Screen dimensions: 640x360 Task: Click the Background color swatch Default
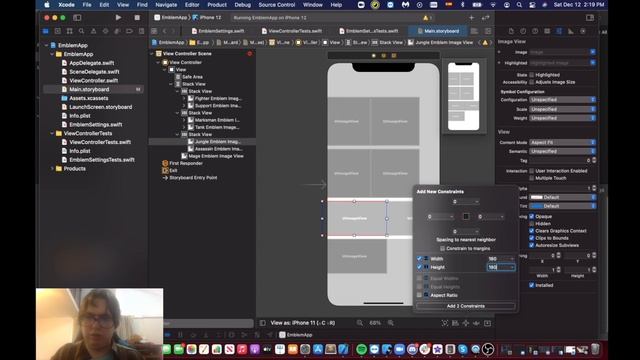(562, 197)
